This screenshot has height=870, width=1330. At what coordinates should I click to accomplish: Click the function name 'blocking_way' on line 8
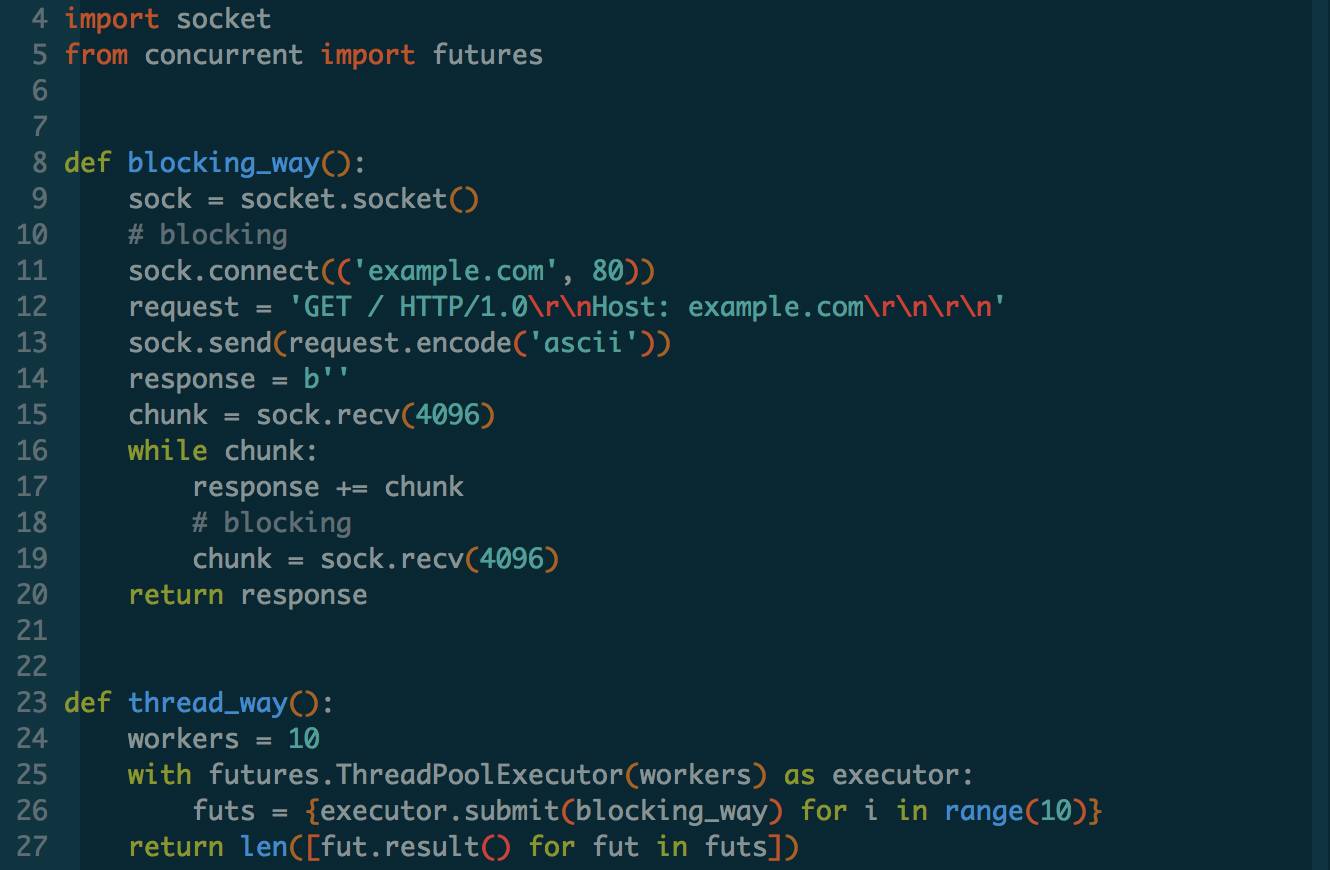coord(223,163)
